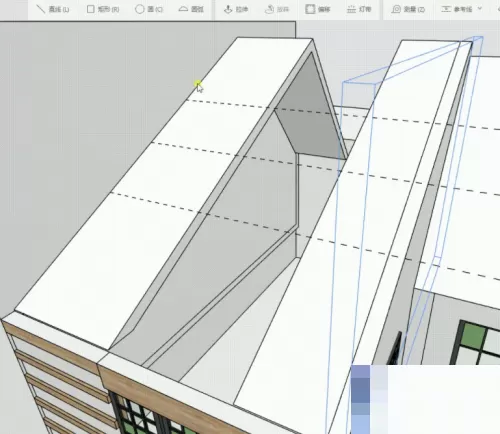Activate the 拉伸 push-pull tool

click(x=236, y=9)
